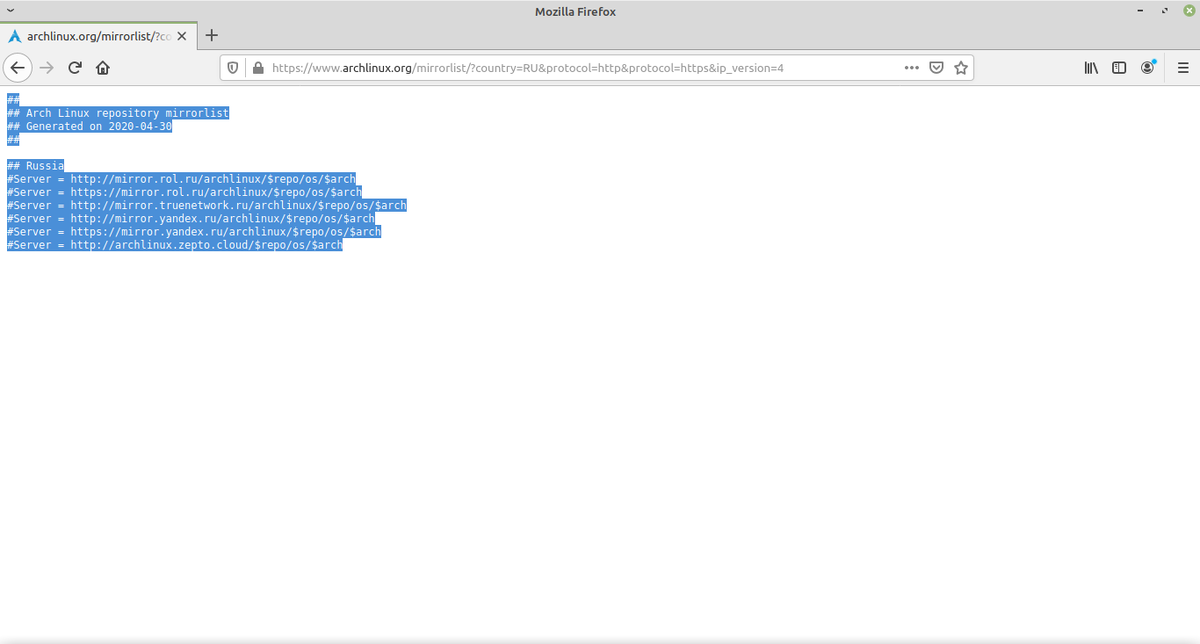Click the http://mirror.rol.ru server line
1200x644 pixels.
click(x=181, y=179)
